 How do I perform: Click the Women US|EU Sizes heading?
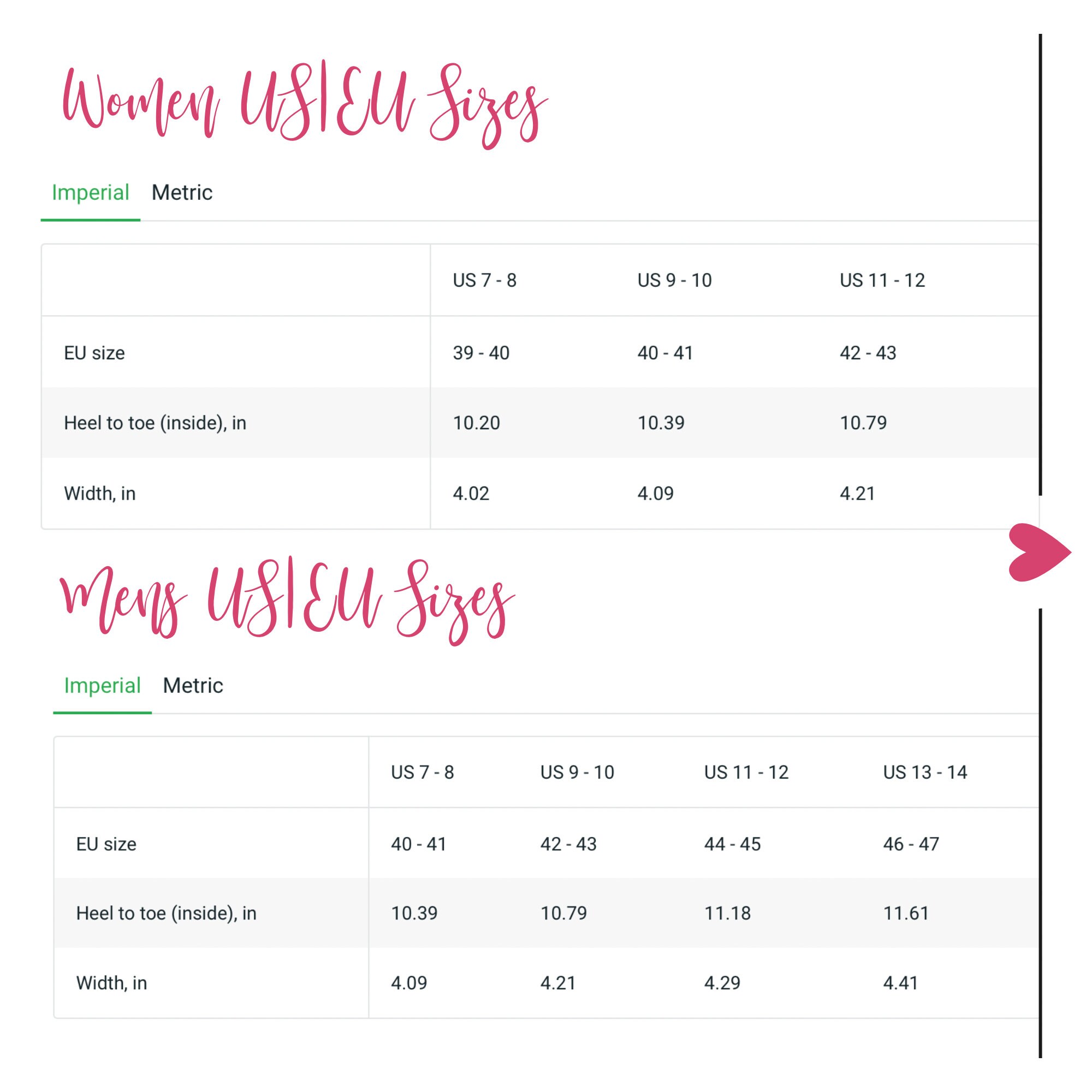(305, 103)
